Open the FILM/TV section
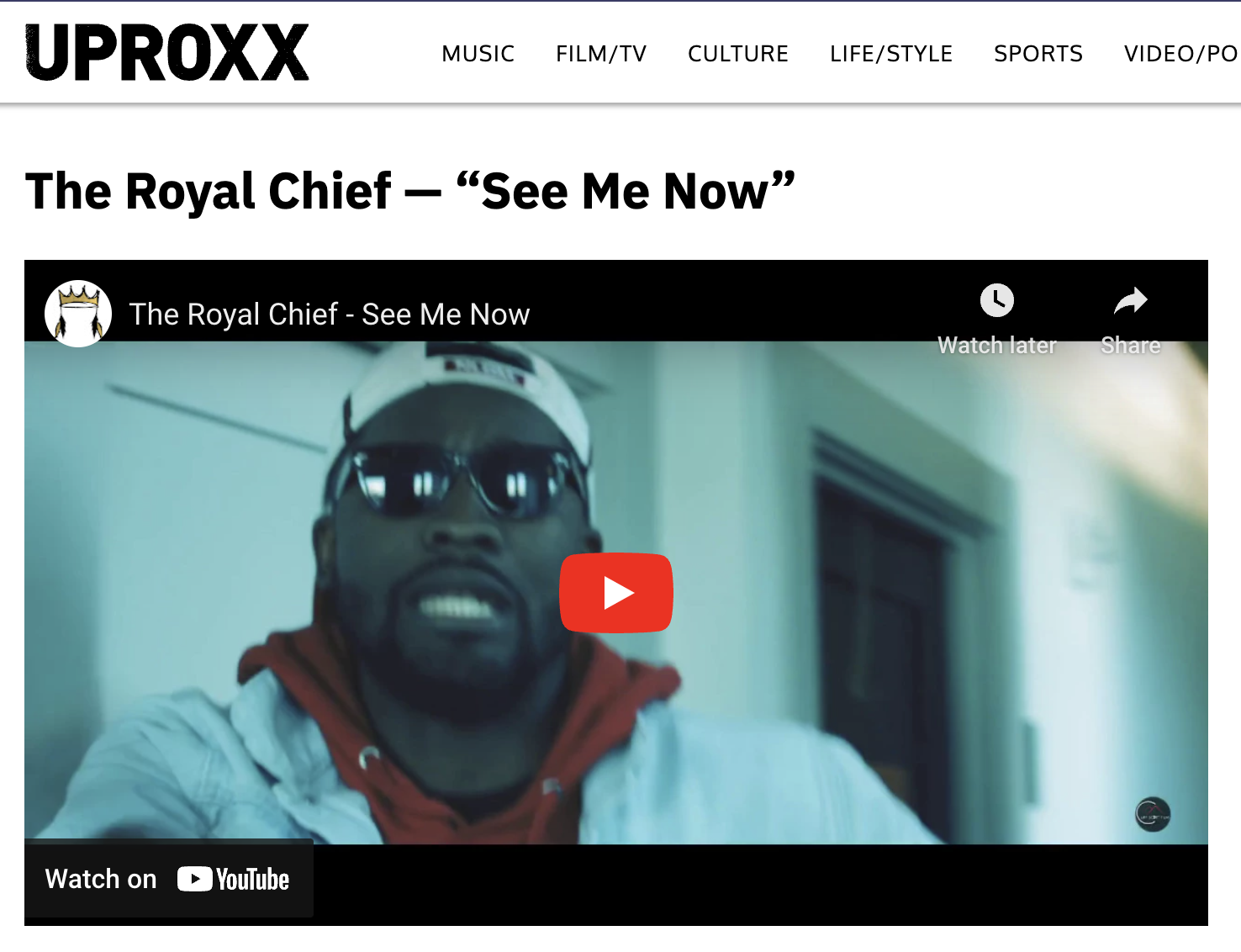 tap(601, 54)
